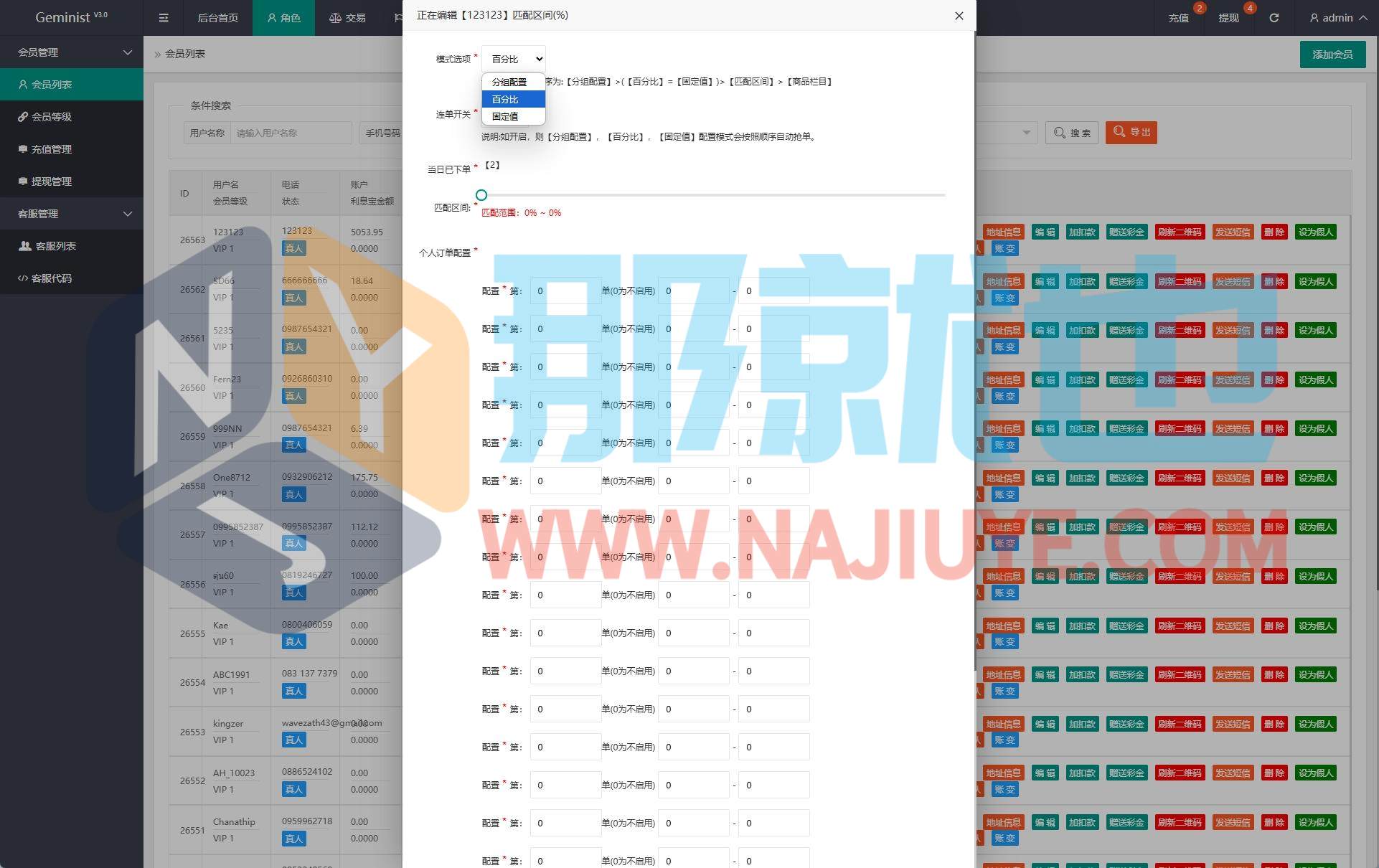Open 客服代码 sidebar entry

[x=51, y=278]
